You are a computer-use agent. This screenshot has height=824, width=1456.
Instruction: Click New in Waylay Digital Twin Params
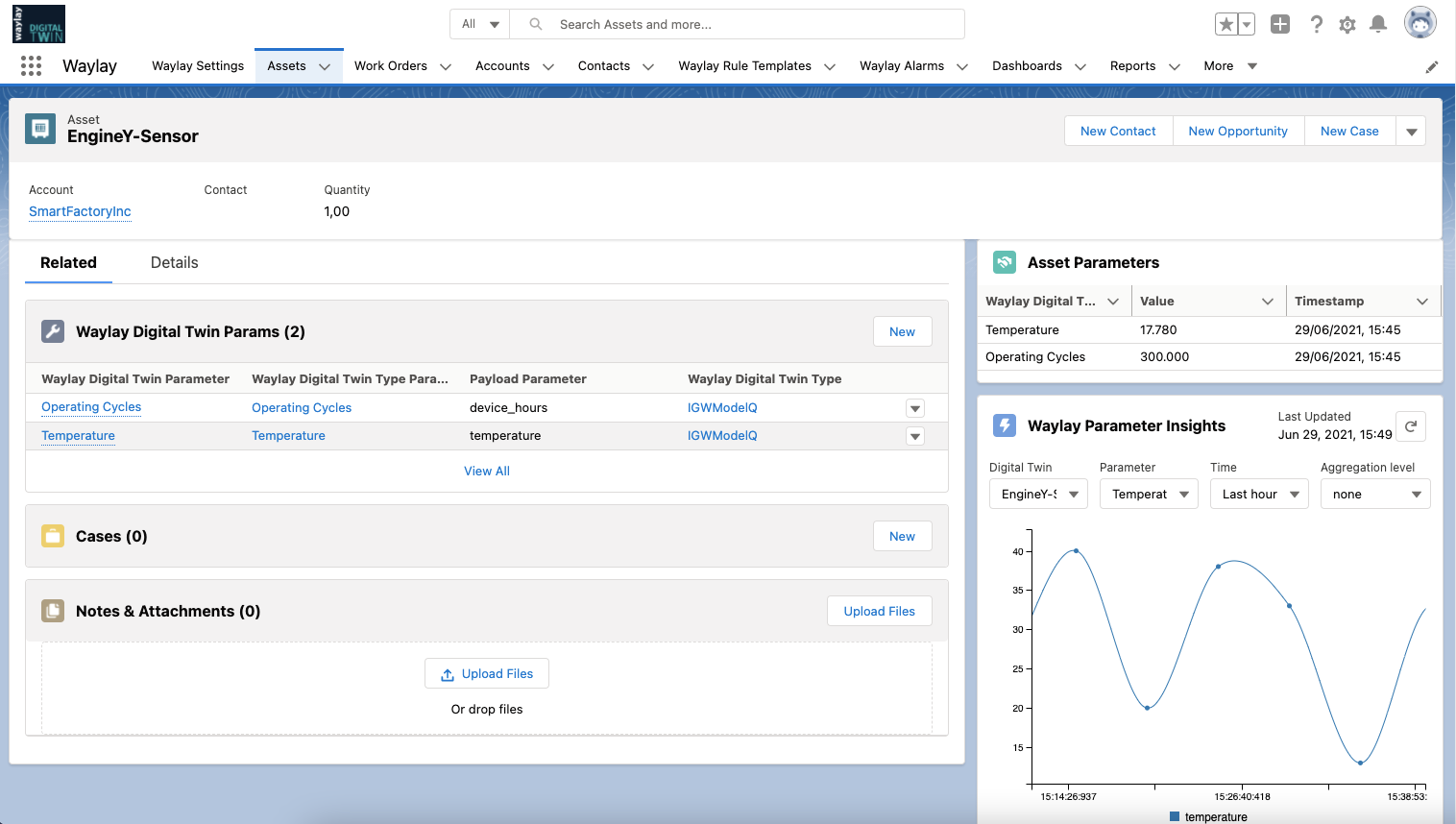coord(902,331)
